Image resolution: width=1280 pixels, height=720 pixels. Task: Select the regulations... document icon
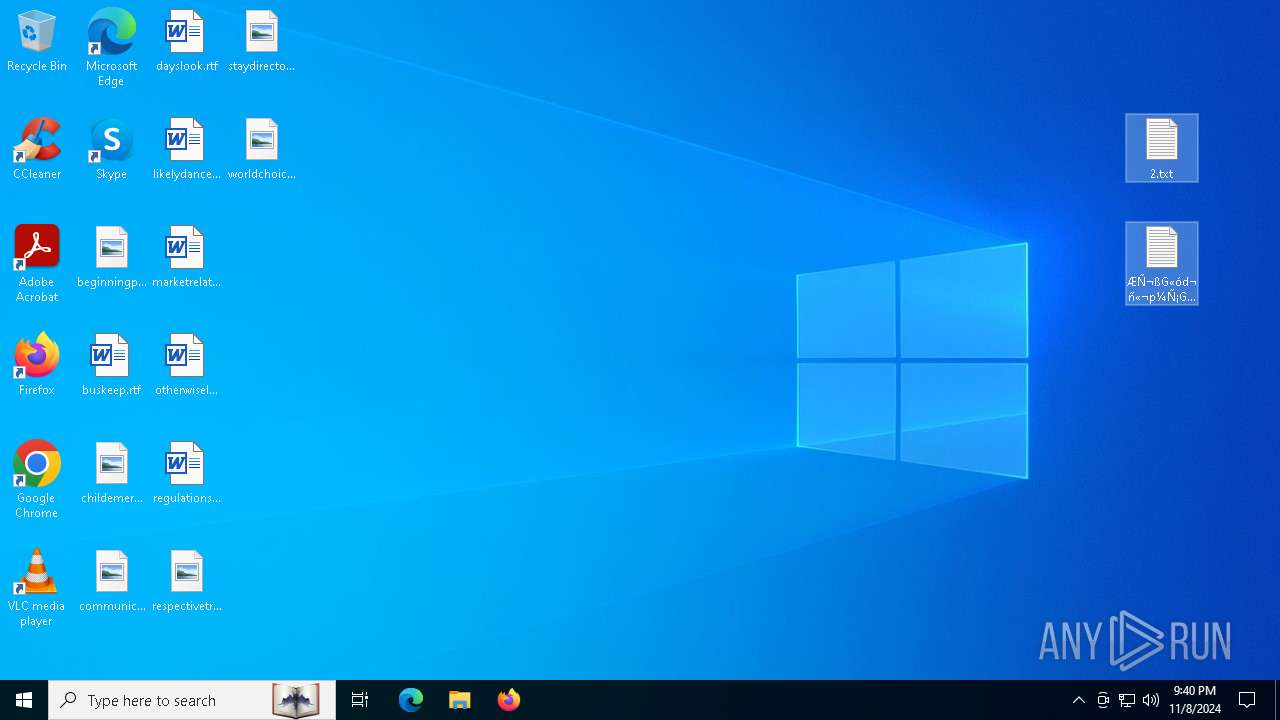pyautogui.click(x=186, y=474)
